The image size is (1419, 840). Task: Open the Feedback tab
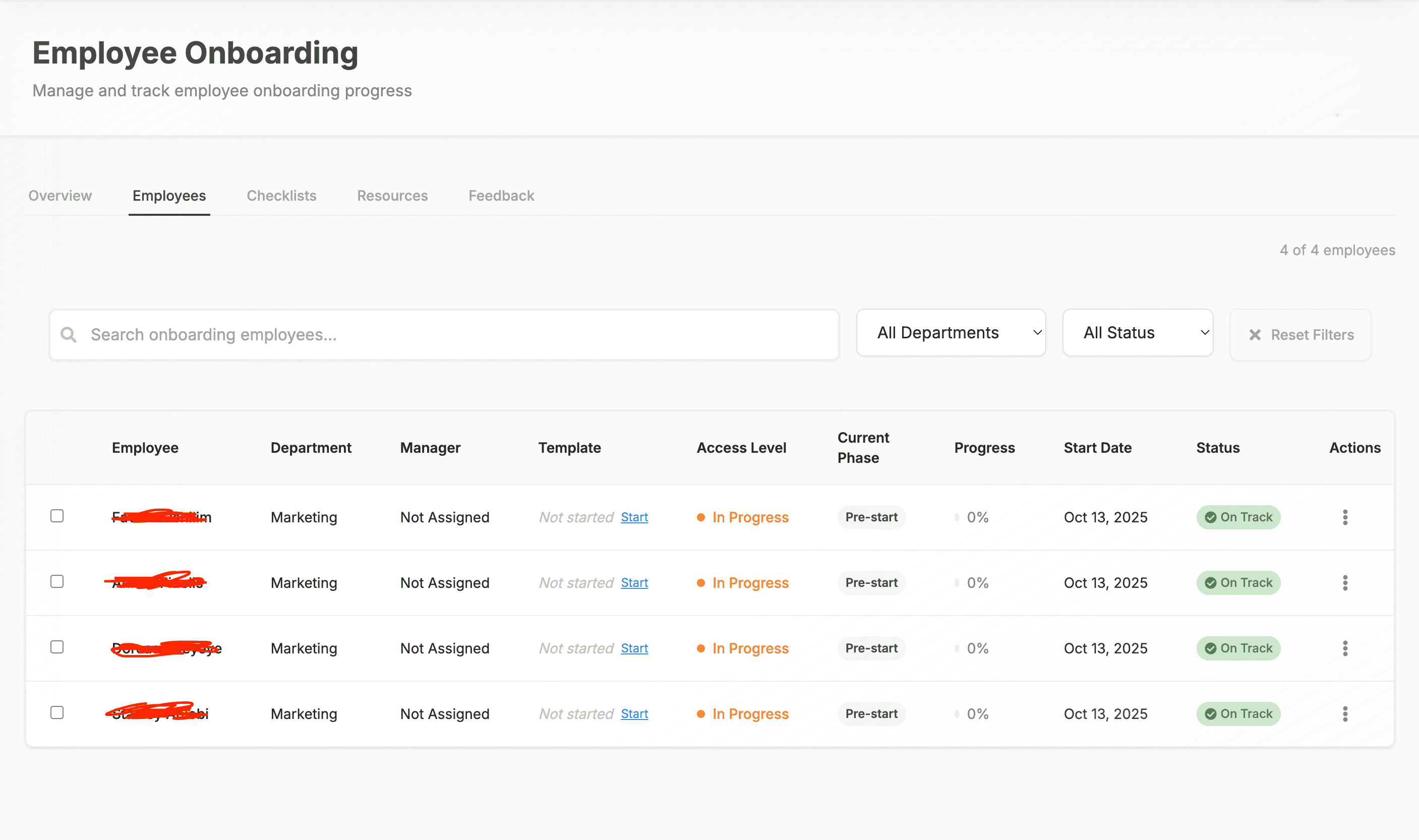500,195
